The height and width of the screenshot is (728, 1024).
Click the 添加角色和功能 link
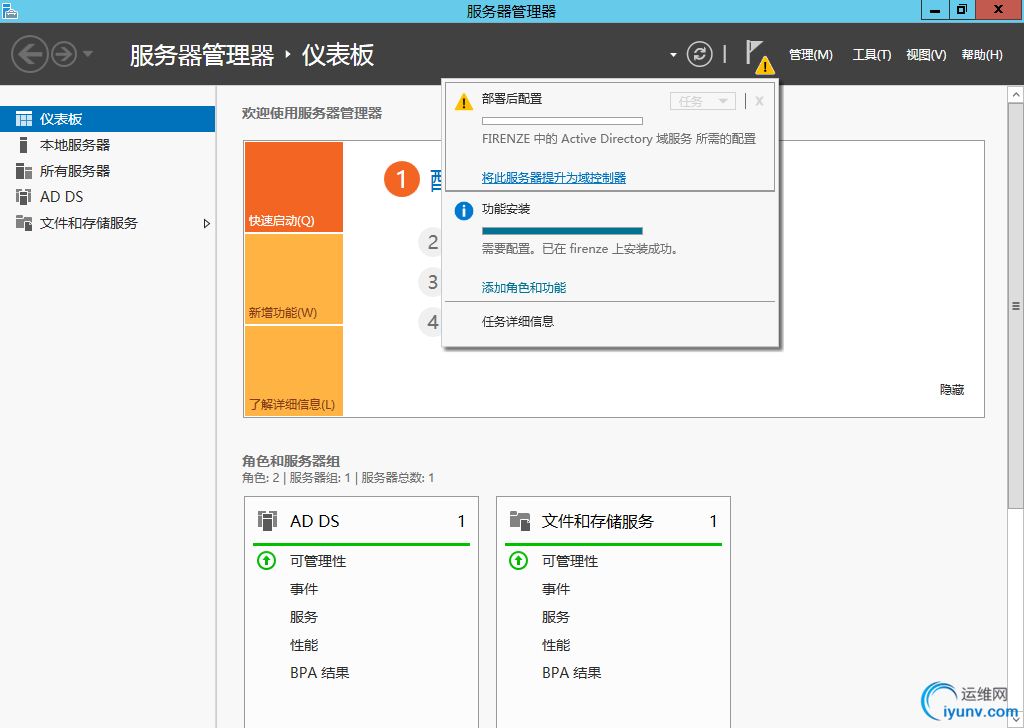[x=523, y=288]
